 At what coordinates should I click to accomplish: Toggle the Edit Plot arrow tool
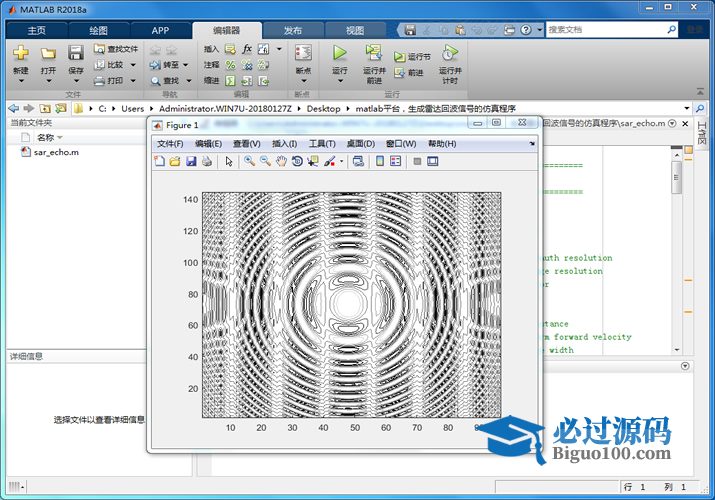[228, 161]
